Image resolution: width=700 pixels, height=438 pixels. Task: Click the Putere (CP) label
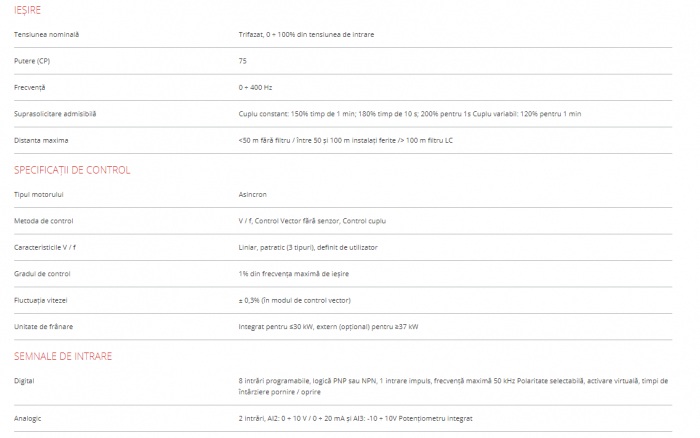coord(32,61)
